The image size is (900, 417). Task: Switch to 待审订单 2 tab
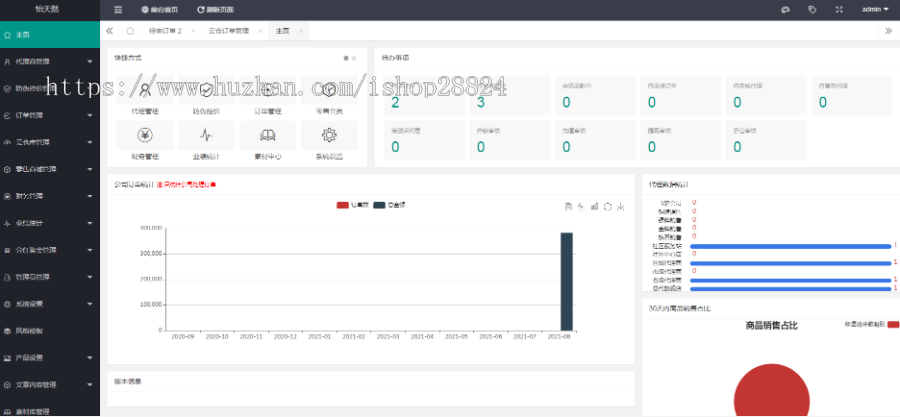165,31
